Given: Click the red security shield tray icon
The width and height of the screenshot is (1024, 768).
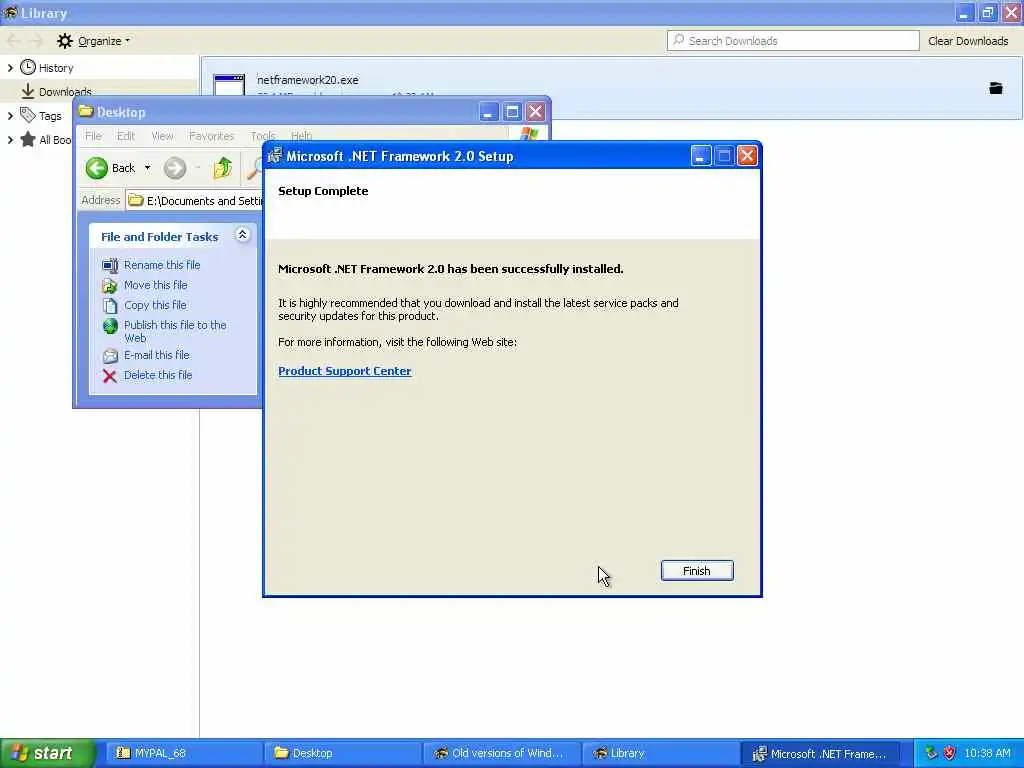Looking at the screenshot, I should 950,753.
